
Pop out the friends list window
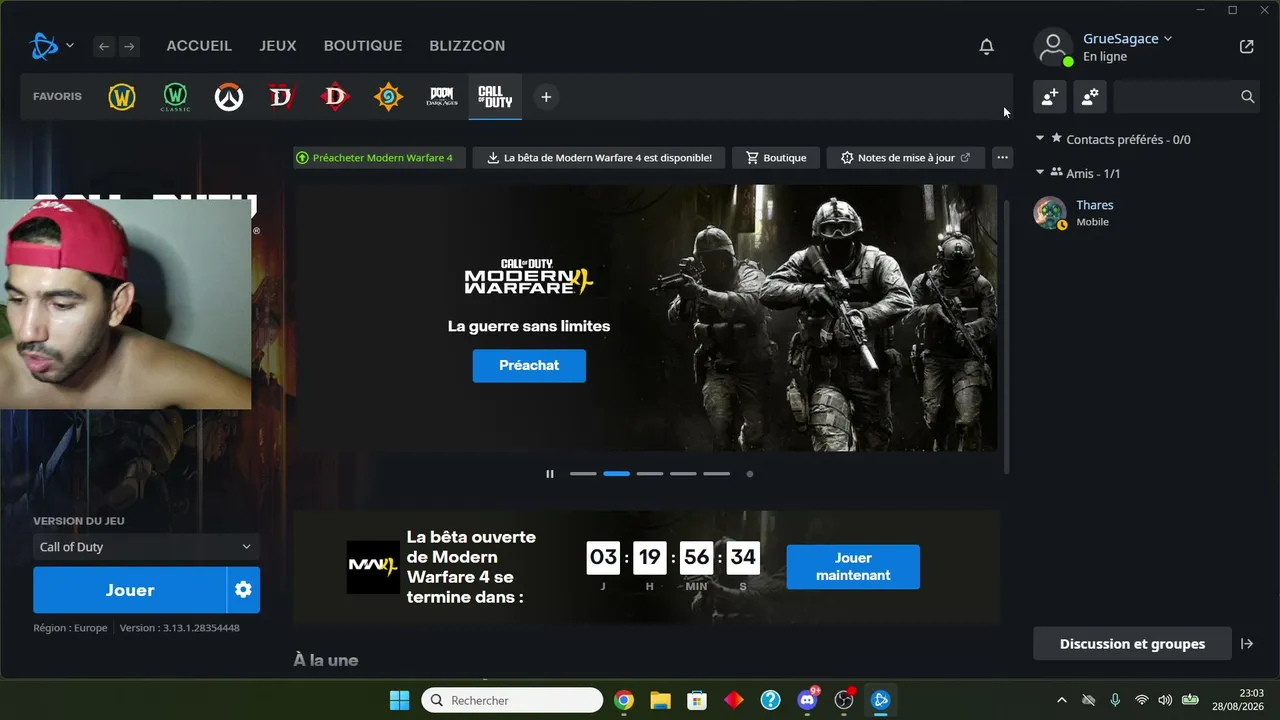pyautogui.click(x=1246, y=46)
